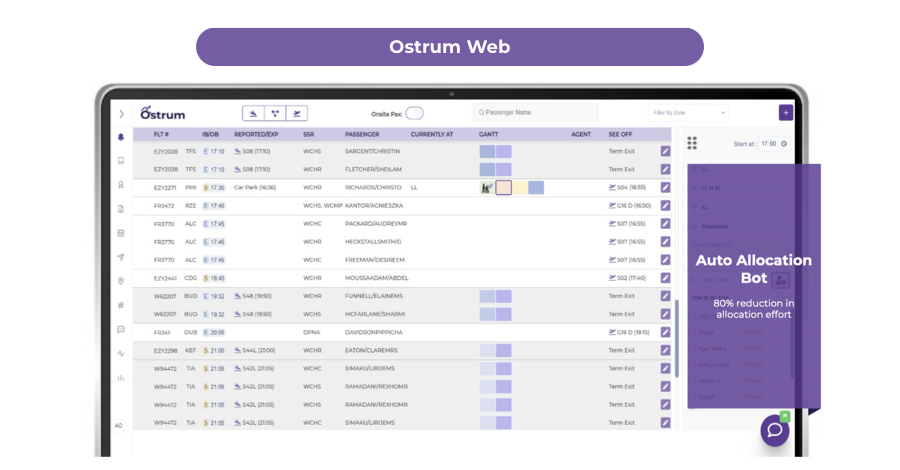
Task: Edit the MOUSSAADAM/ABDEL row with pencil icon
Action: pos(665,278)
